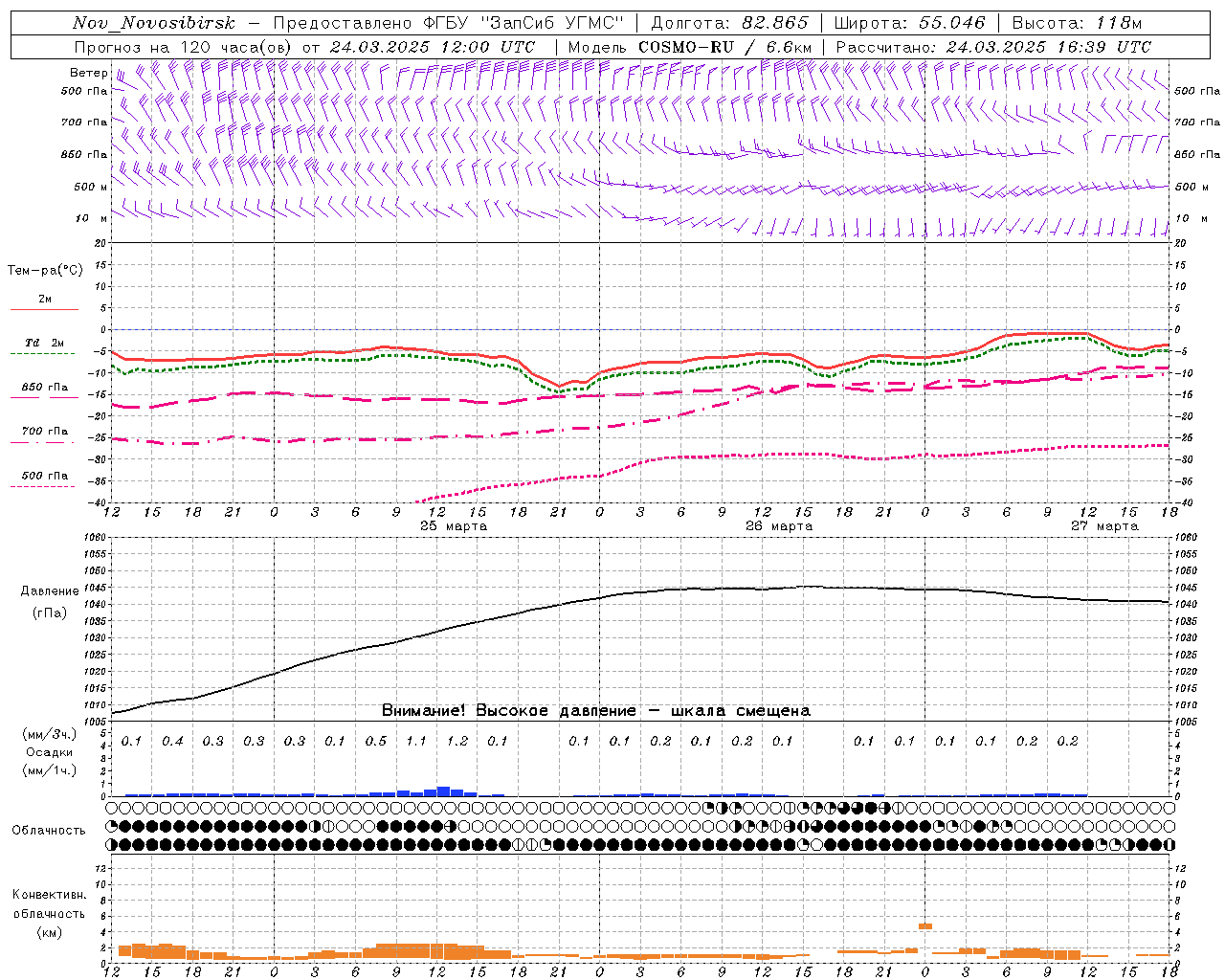1225x980 pixels.
Task: Click the warning Внимание! Высокое давление
Action: [x=509, y=711]
